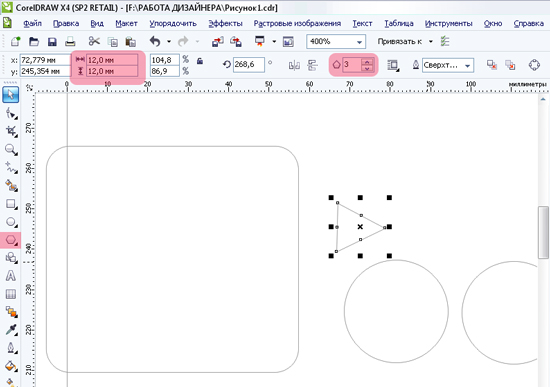Click the rotation angle field 268,6
Screen dimensions: 550x387
[x=249, y=65]
